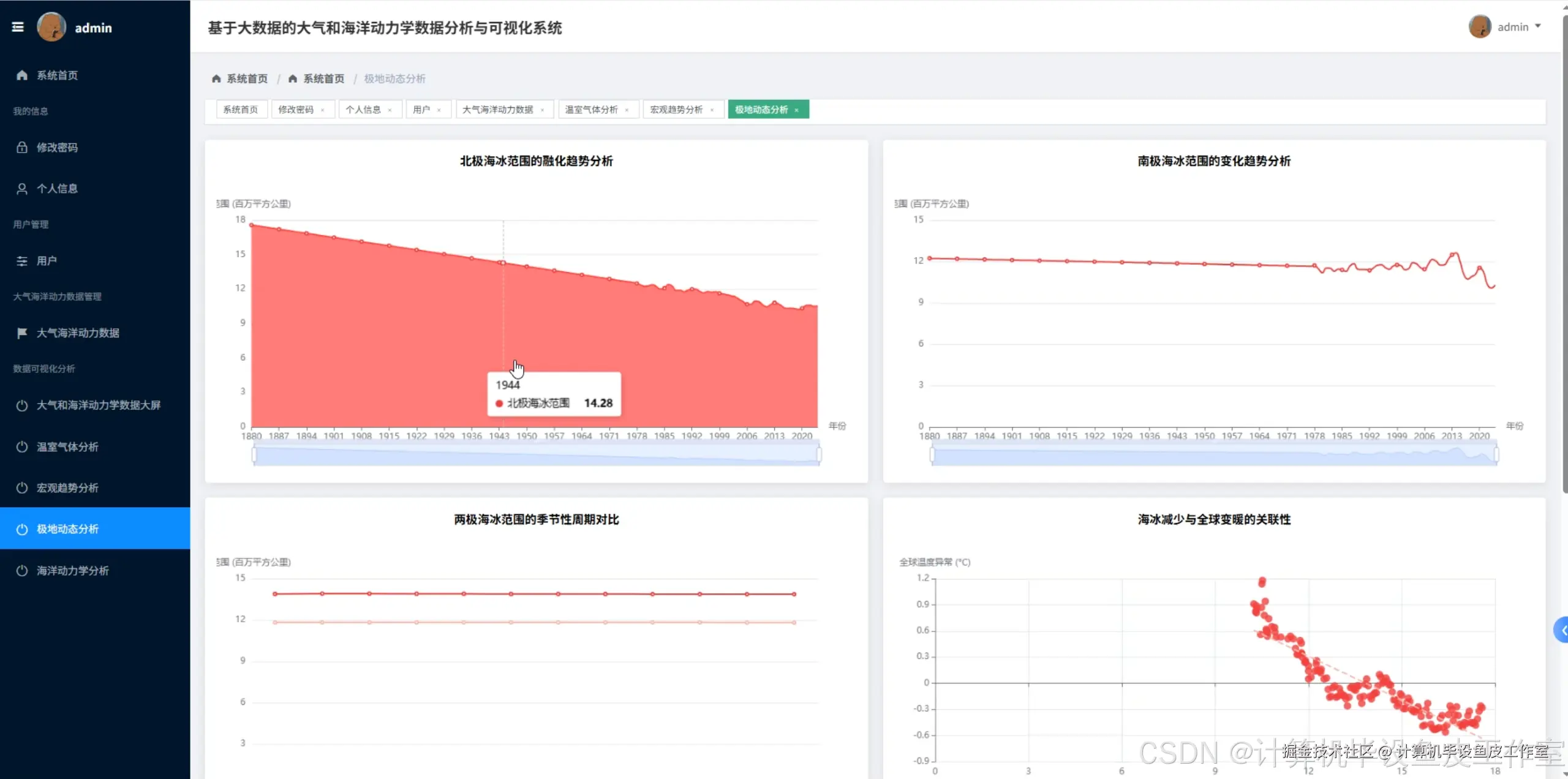Click the home icon beside 系统首页 in sidebar

(x=22, y=75)
